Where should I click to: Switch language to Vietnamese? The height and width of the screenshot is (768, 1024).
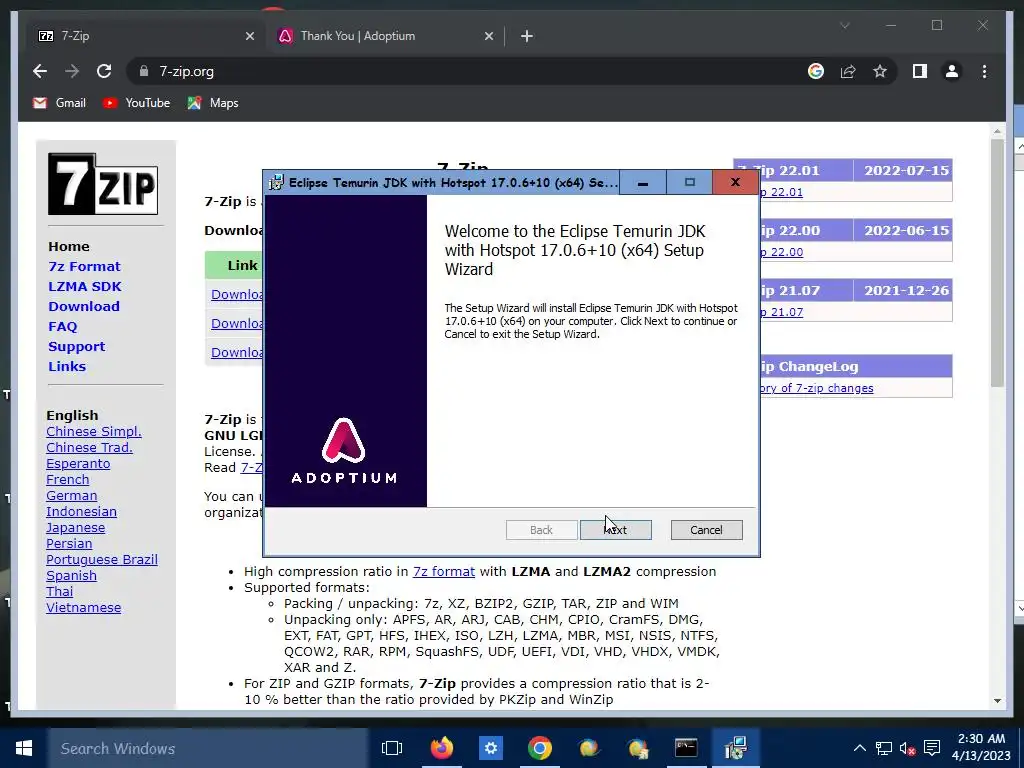[83, 607]
